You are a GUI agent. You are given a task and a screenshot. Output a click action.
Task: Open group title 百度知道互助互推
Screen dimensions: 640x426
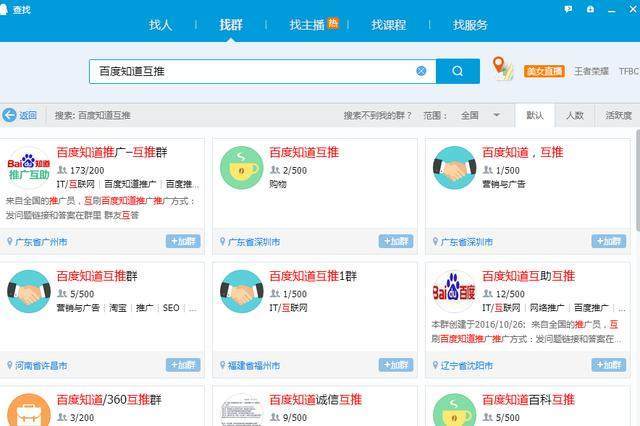click(529, 276)
